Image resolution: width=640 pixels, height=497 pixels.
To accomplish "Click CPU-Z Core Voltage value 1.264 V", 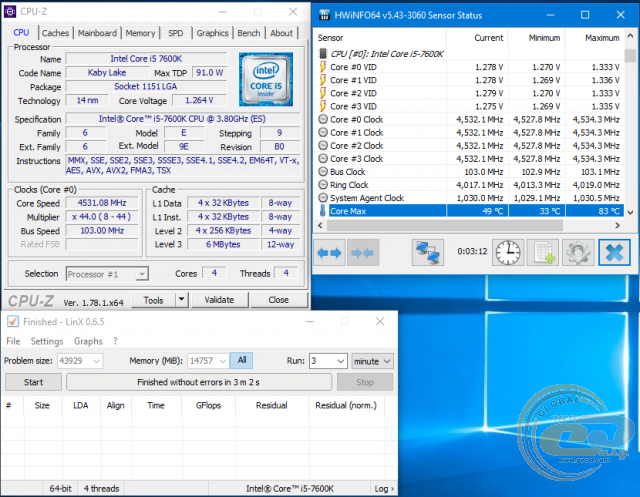I will [x=199, y=100].
